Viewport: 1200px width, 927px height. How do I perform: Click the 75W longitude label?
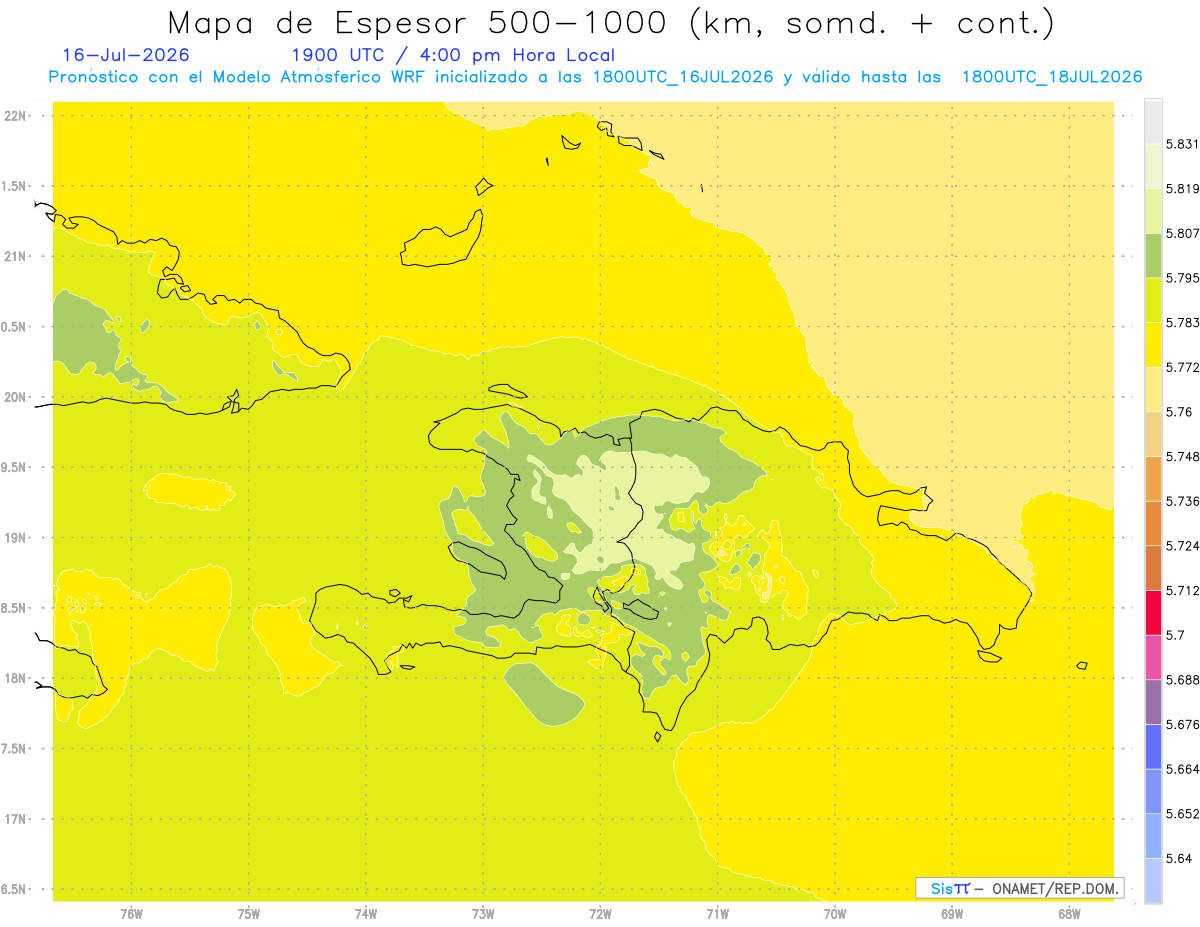click(x=249, y=914)
